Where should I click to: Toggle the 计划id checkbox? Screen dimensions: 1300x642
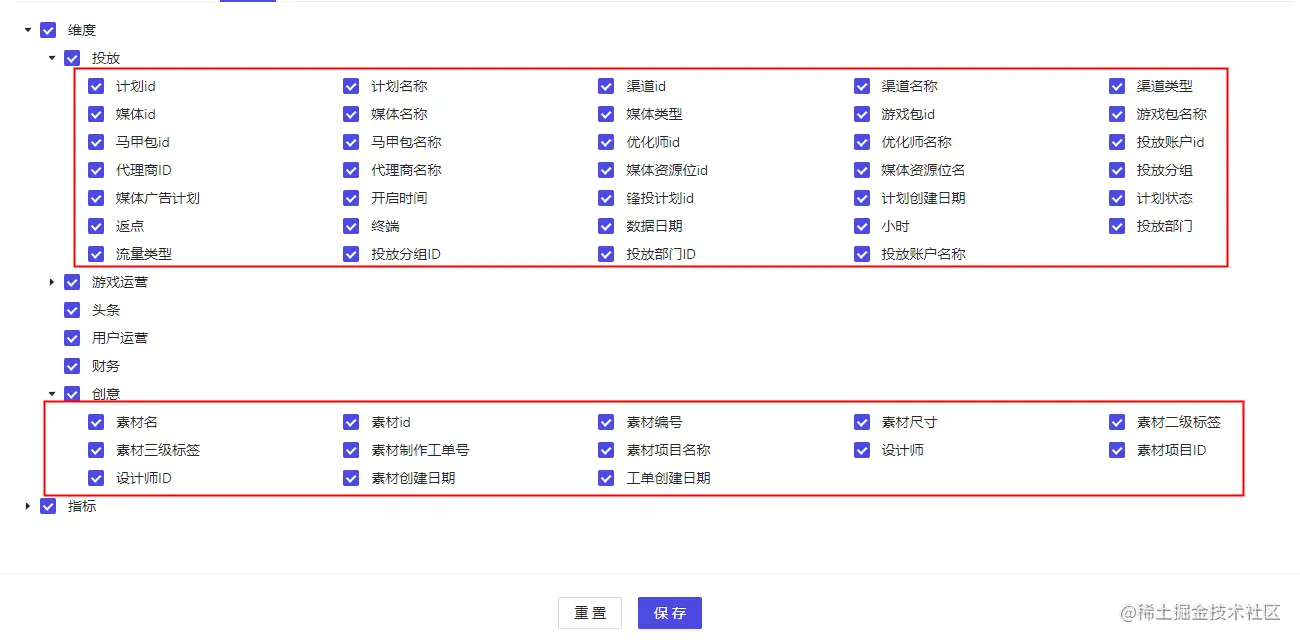96,86
